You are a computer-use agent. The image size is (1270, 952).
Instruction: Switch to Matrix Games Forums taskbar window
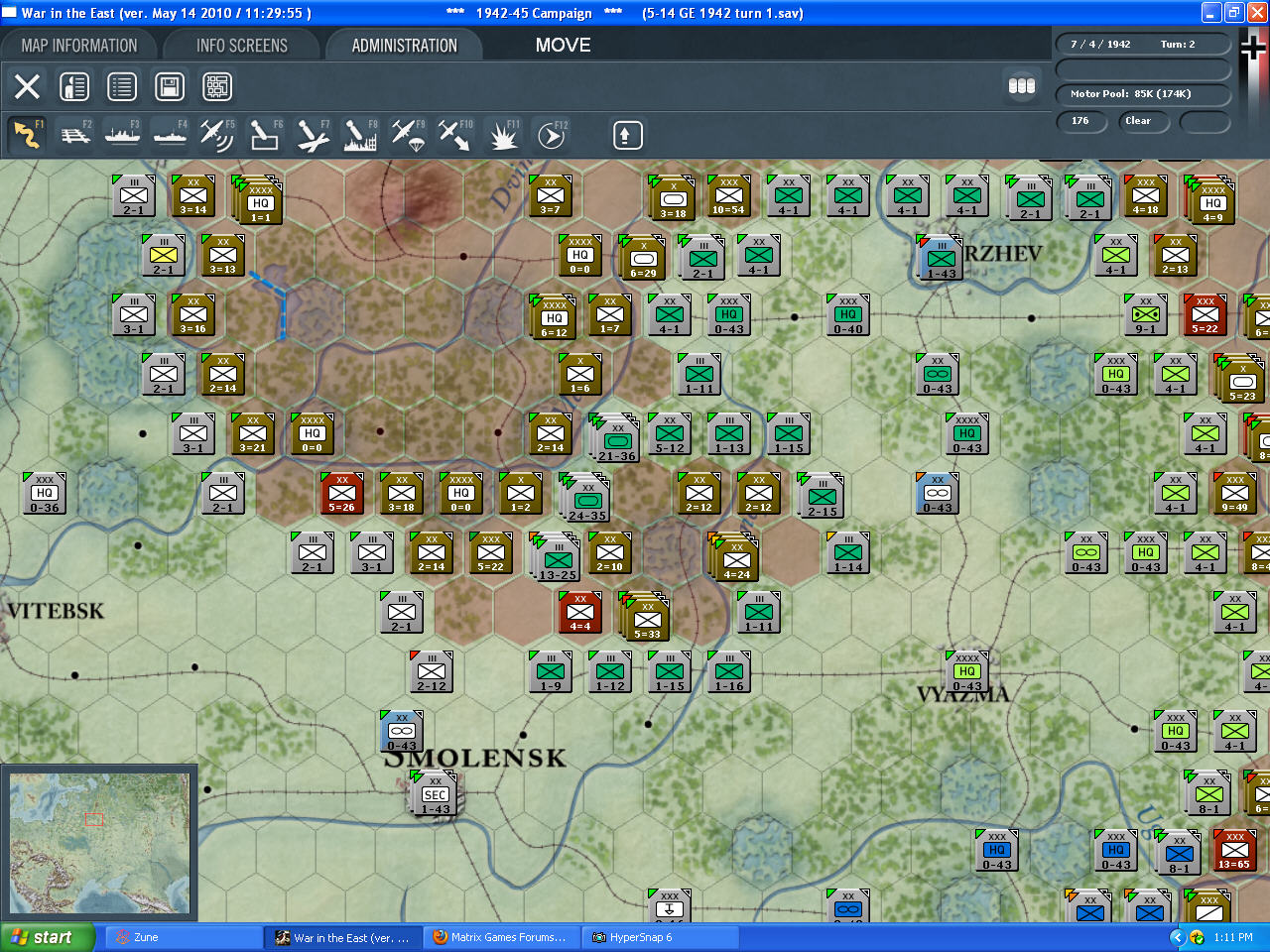[x=500, y=937]
